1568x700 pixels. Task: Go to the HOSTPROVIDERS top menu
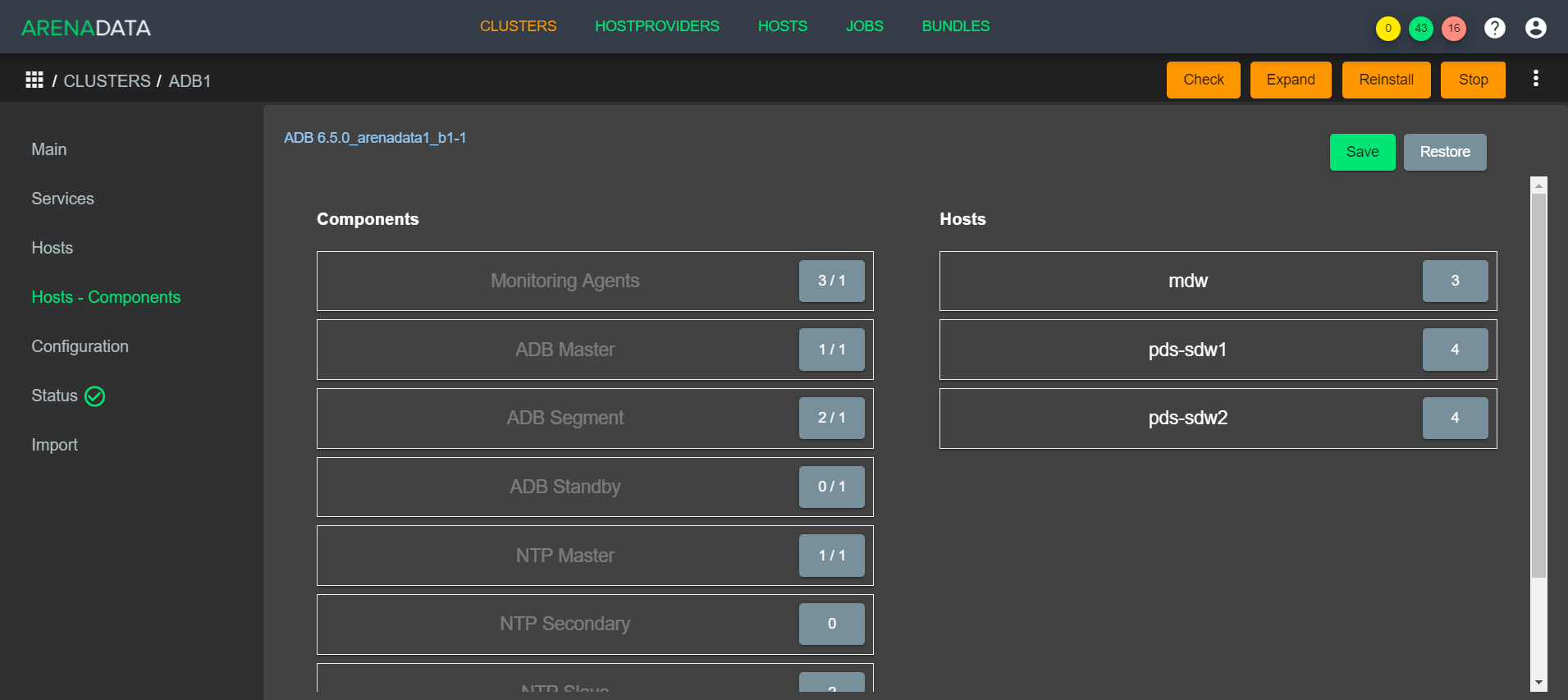[657, 26]
